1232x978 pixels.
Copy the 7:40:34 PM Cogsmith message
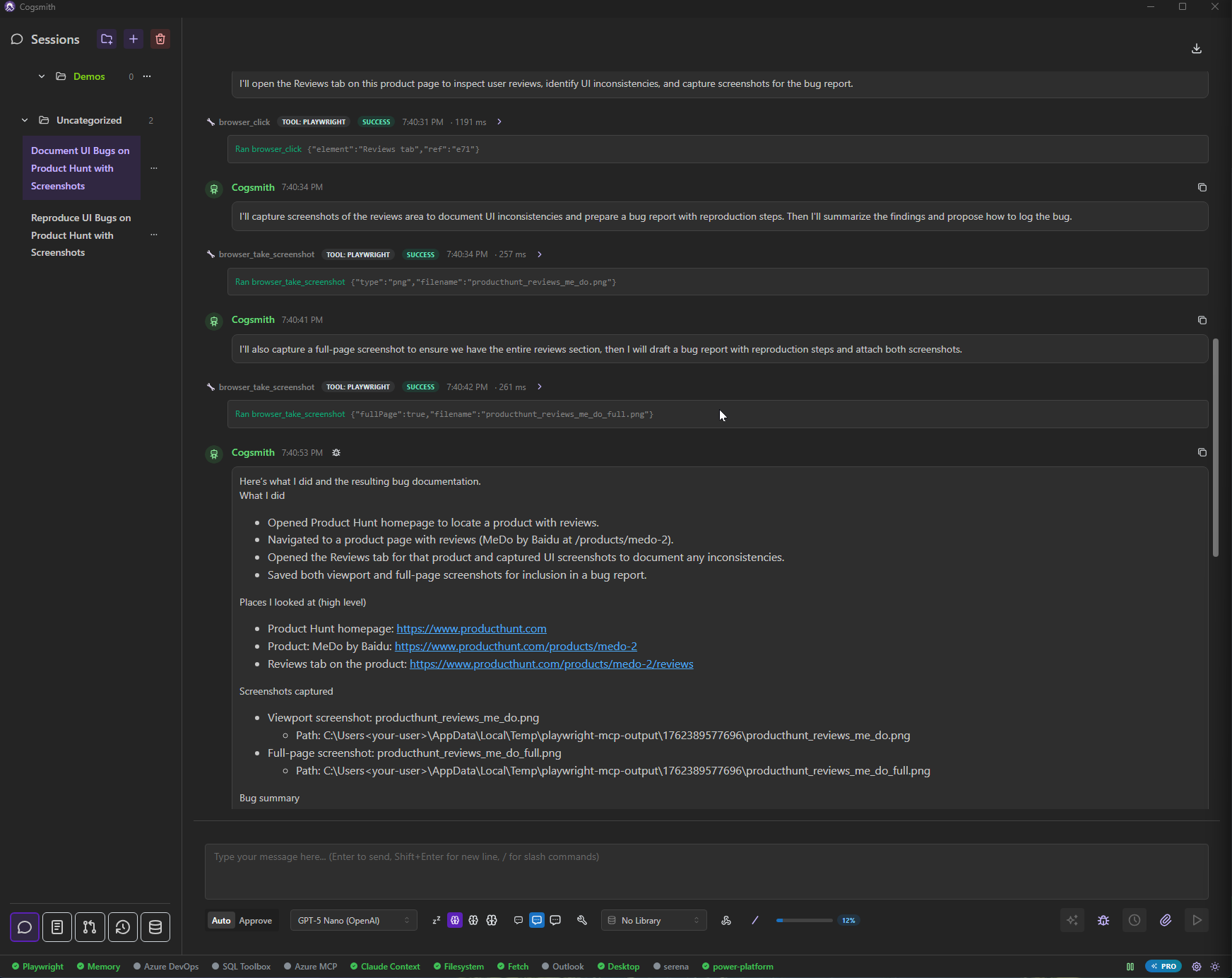(x=1202, y=187)
